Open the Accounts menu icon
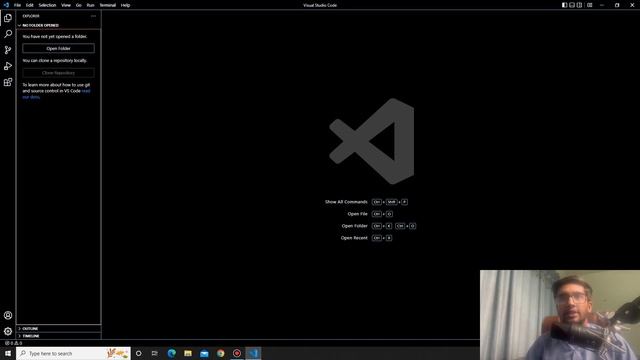 [8, 315]
